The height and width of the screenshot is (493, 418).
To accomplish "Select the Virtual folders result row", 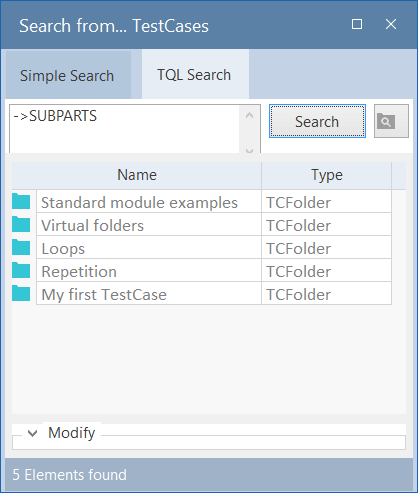I will tap(202, 225).
